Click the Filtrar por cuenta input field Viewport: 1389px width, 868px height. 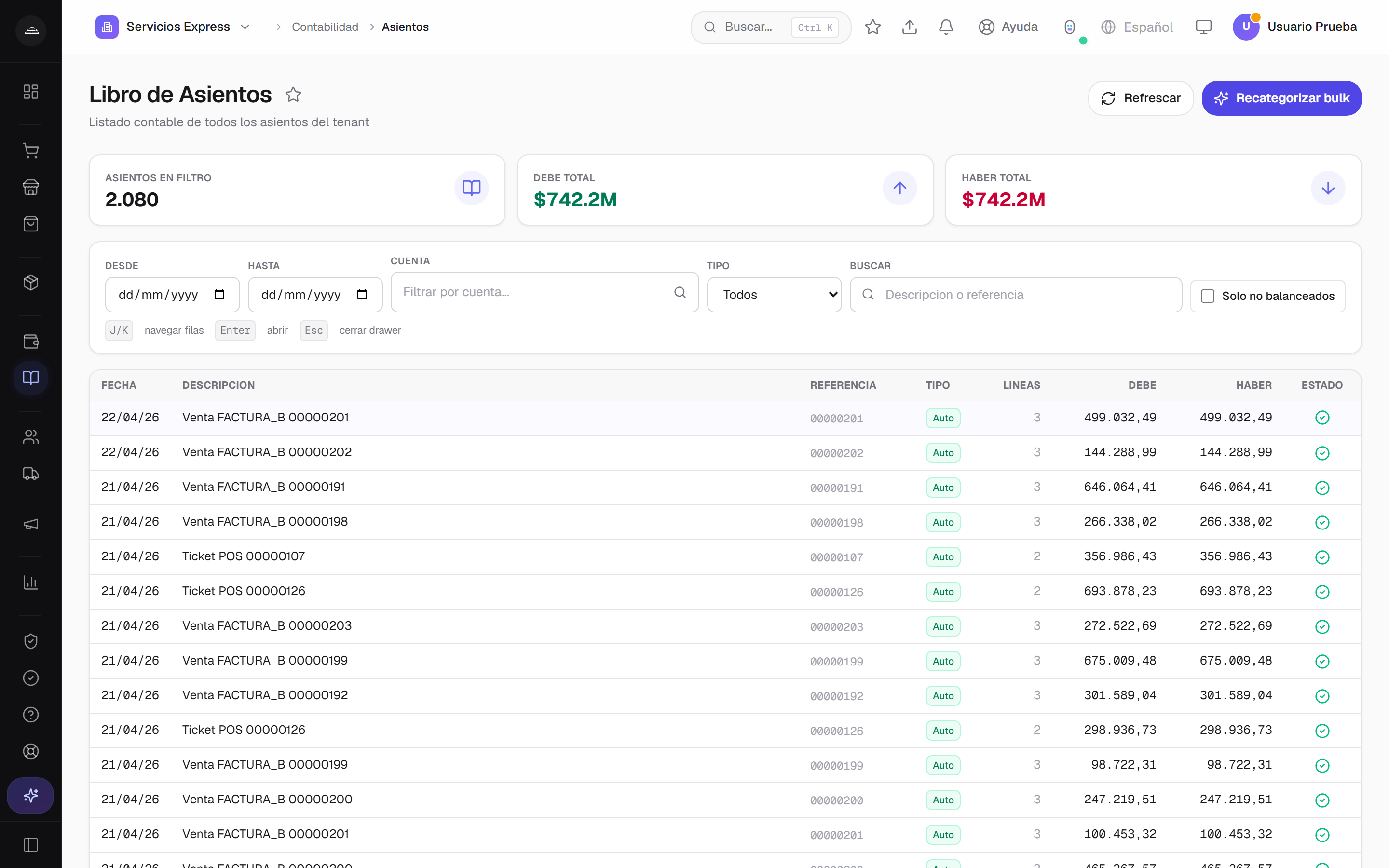[x=544, y=292]
